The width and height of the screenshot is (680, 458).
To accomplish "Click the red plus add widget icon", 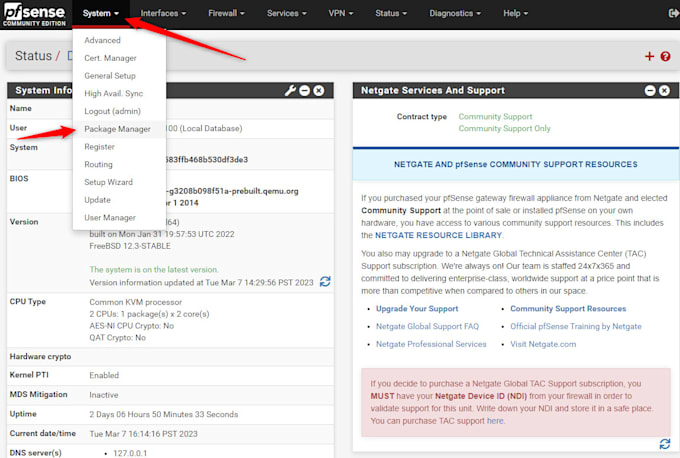I will tap(649, 56).
